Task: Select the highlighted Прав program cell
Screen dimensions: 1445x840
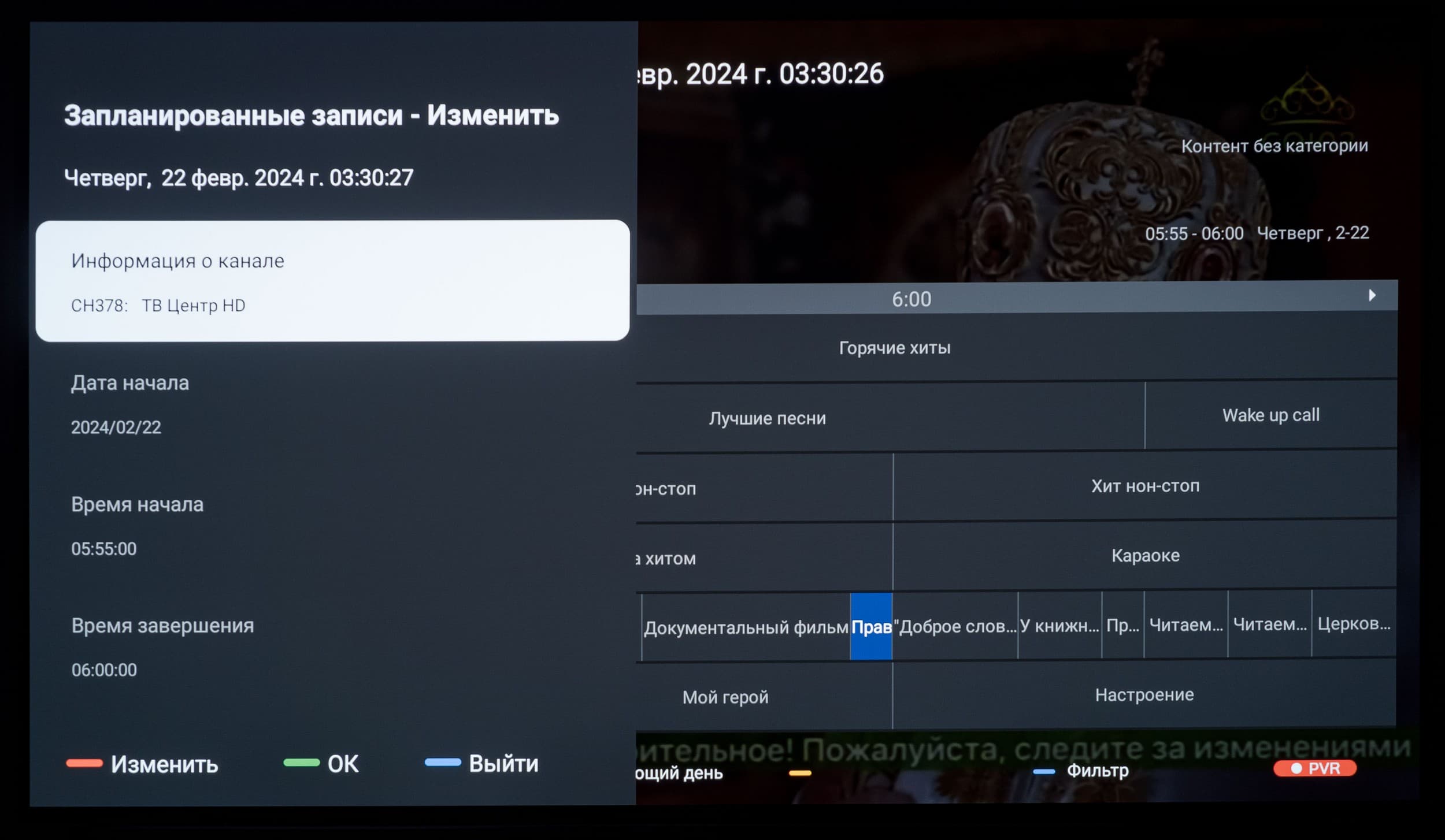Action: [x=871, y=626]
